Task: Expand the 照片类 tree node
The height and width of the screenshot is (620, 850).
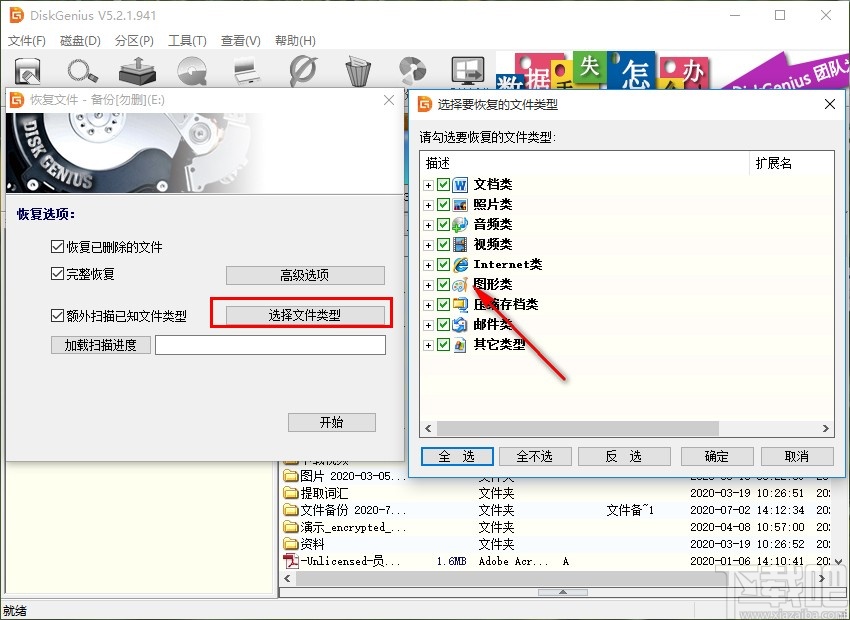Action: (x=428, y=205)
